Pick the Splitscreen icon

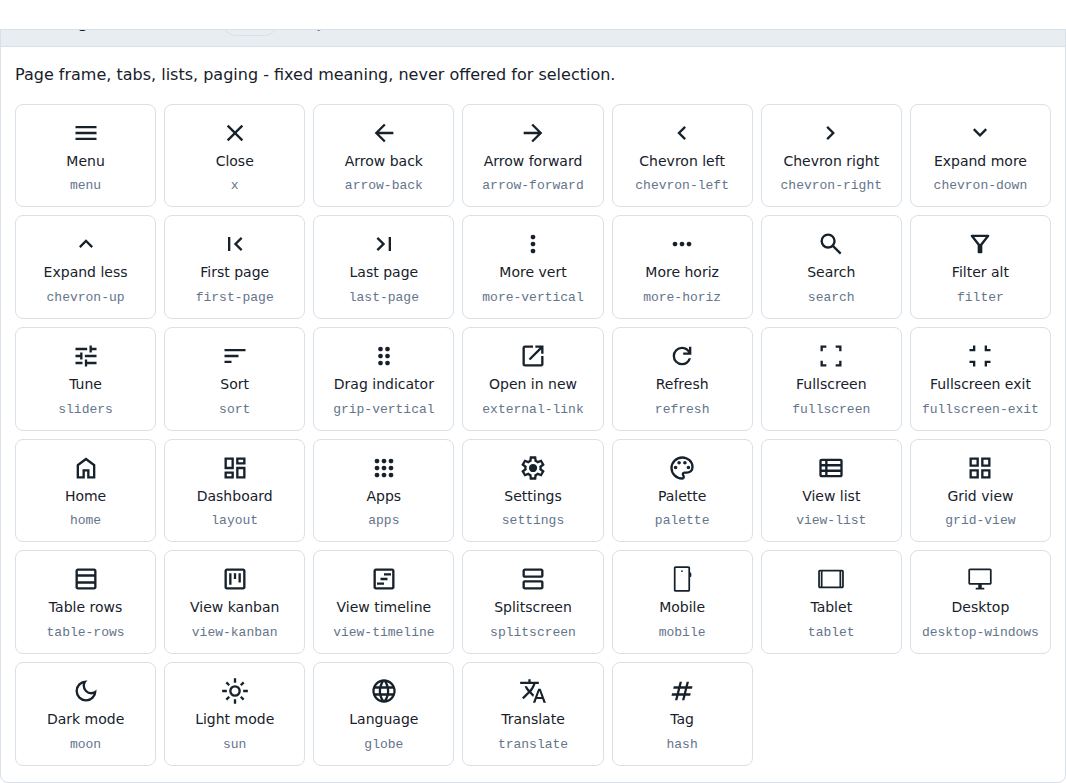pos(533,579)
